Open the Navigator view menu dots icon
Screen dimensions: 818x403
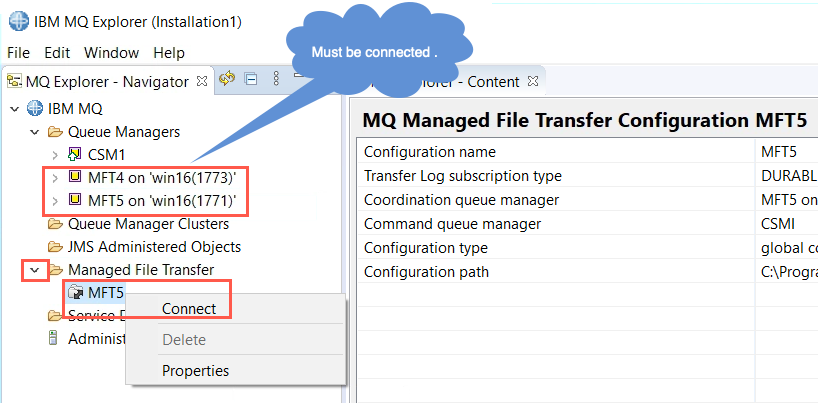click(x=276, y=79)
